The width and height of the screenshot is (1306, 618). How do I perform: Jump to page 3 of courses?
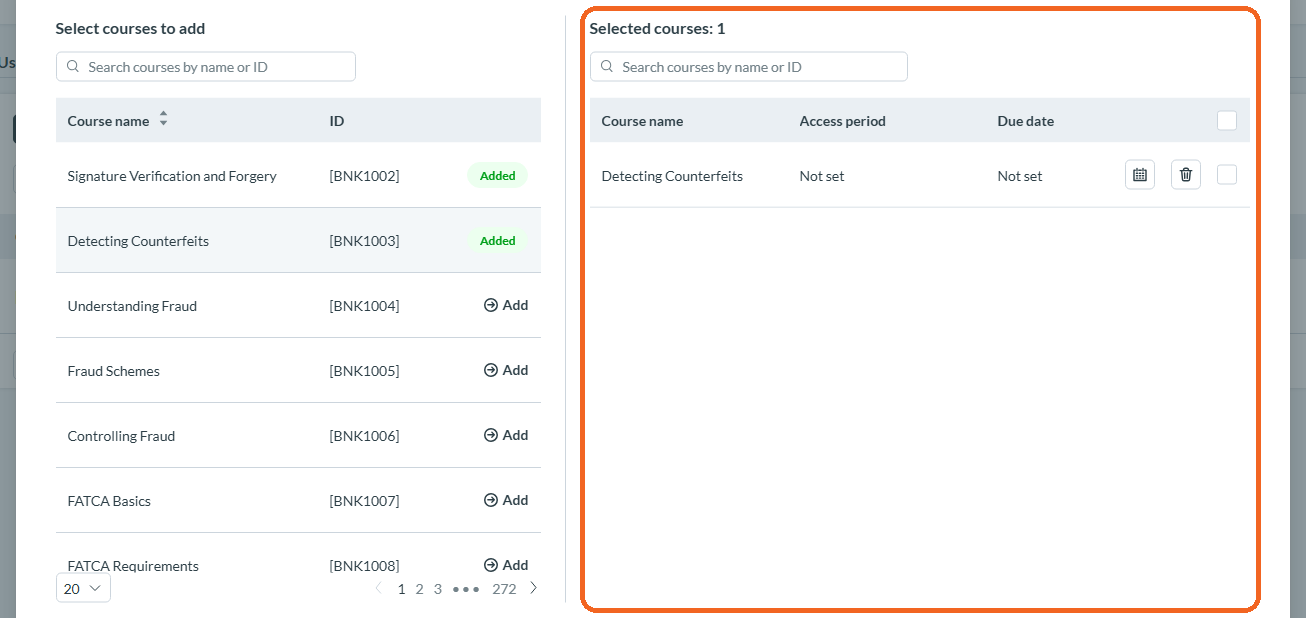click(x=438, y=589)
